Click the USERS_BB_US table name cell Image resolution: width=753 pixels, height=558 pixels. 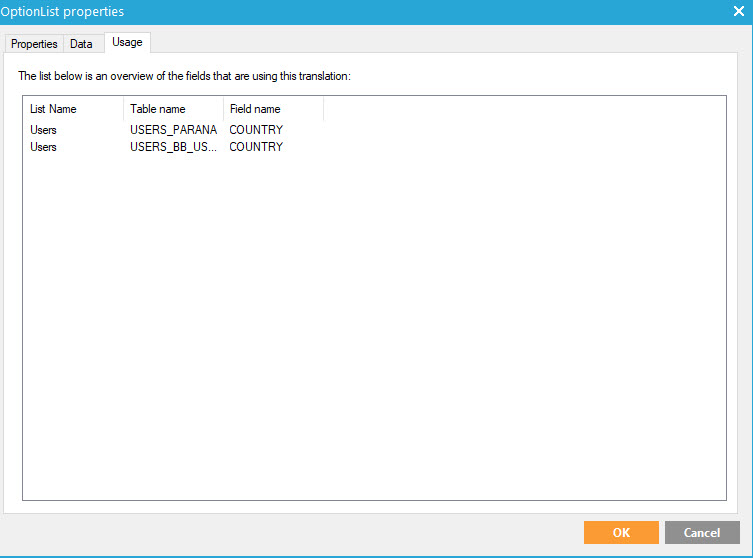[x=173, y=147]
